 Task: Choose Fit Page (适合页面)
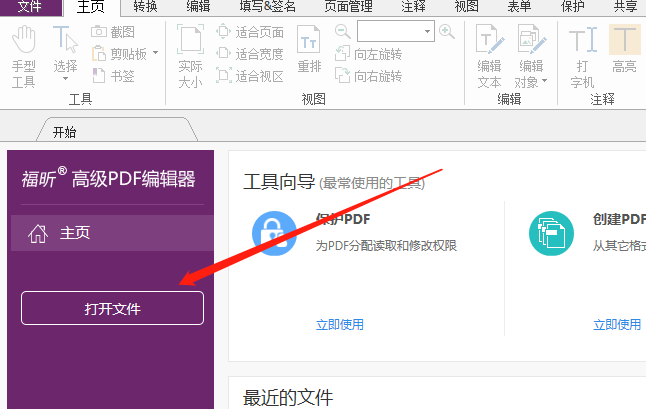click(250, 32)
